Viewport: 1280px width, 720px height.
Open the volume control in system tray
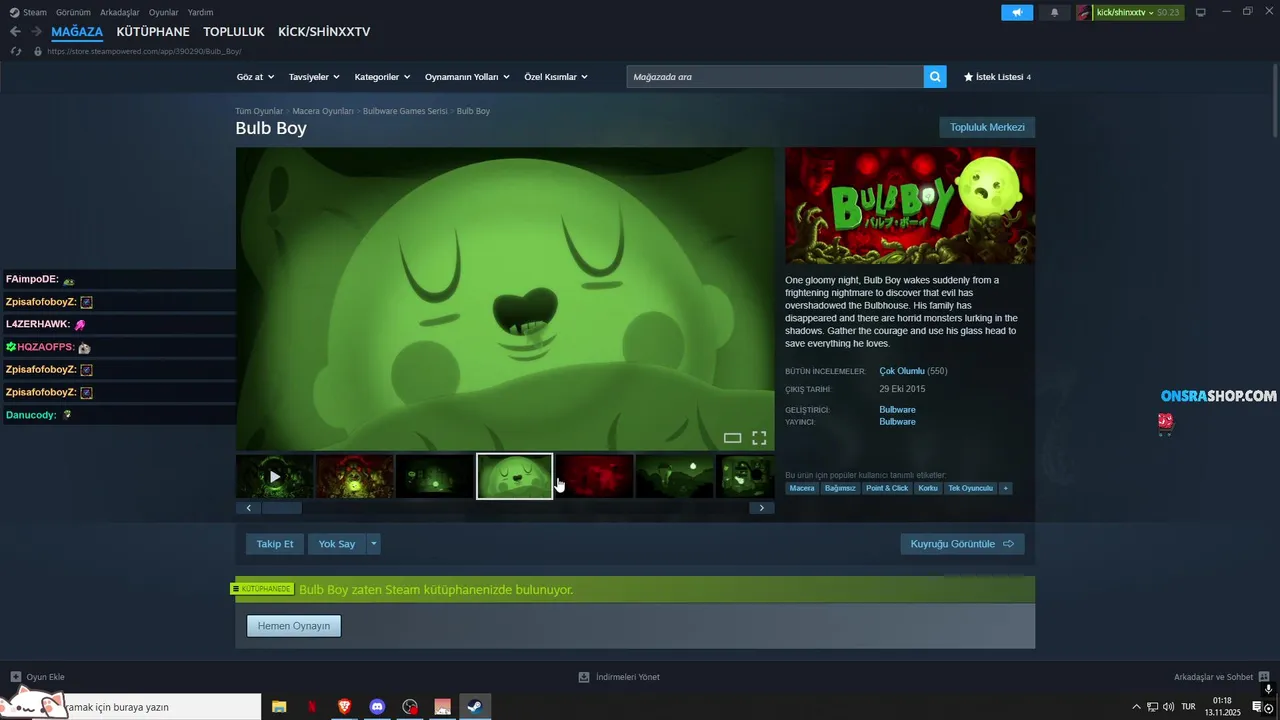(1168, 707)
